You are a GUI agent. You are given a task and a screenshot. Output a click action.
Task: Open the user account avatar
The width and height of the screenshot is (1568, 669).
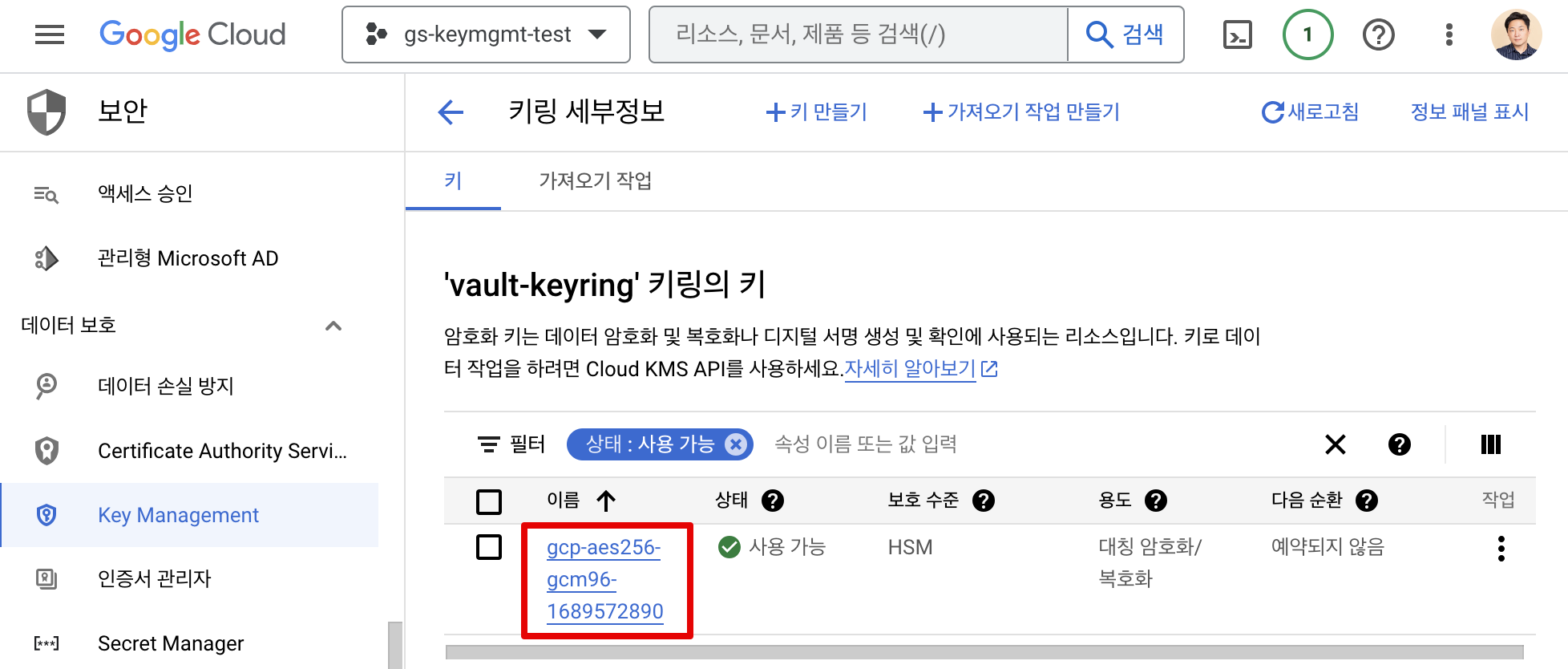1516,34
